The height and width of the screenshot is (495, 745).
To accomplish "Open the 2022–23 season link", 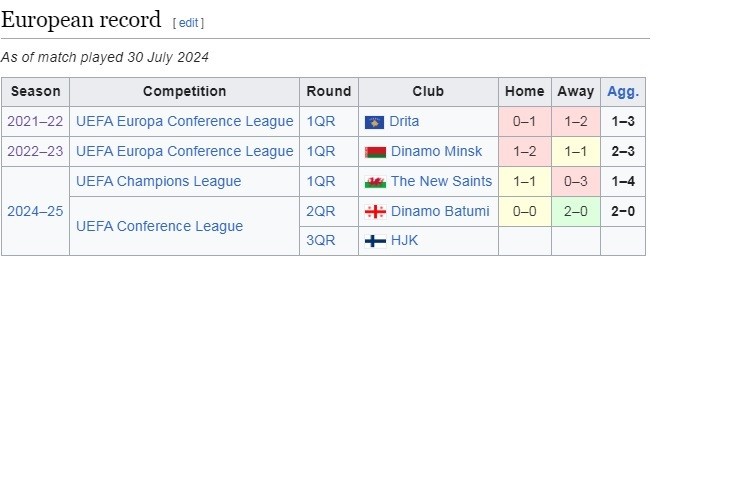I will 35,151.
